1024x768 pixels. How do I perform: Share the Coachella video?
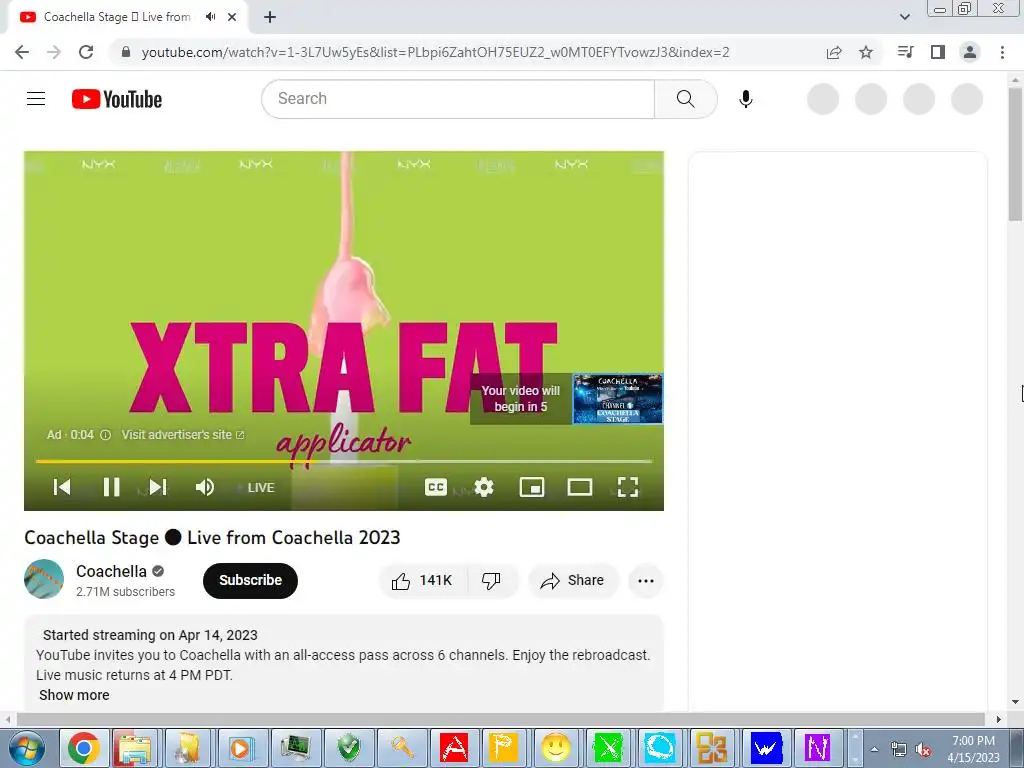pos(572,581)
